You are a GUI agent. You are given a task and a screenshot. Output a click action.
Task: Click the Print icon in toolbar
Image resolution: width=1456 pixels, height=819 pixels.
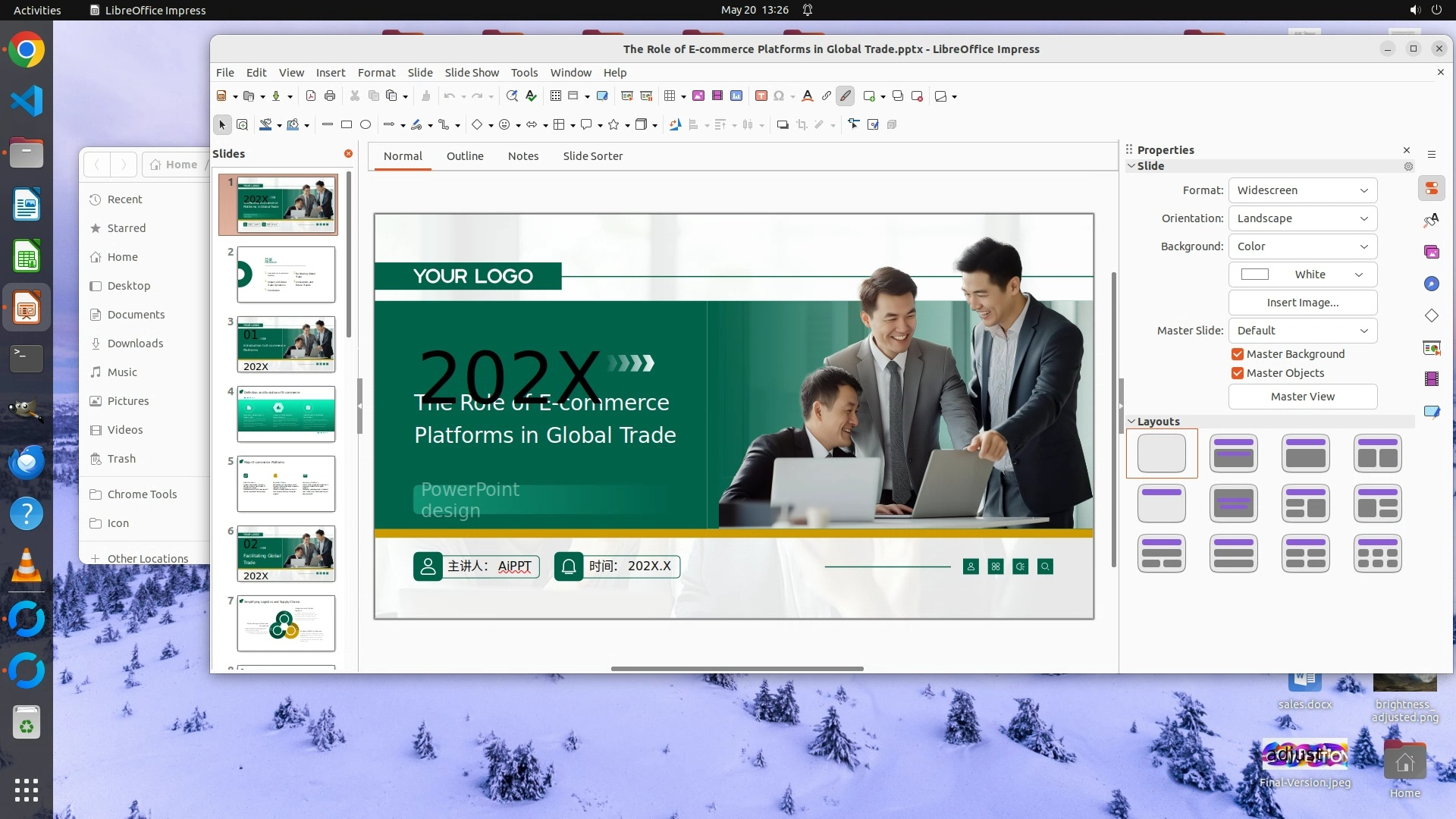point(330,96)
